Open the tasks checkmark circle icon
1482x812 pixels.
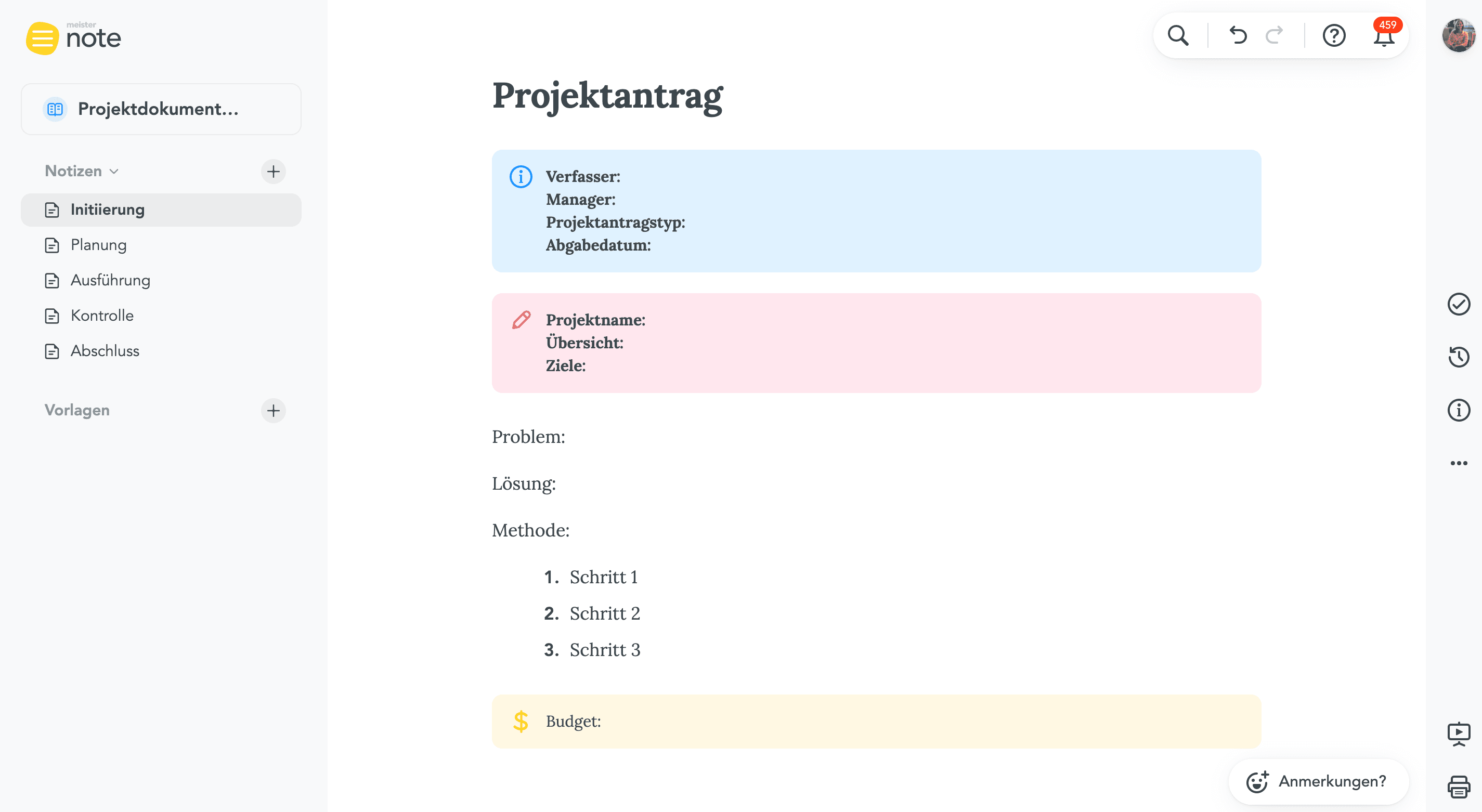click(1459, 304)
